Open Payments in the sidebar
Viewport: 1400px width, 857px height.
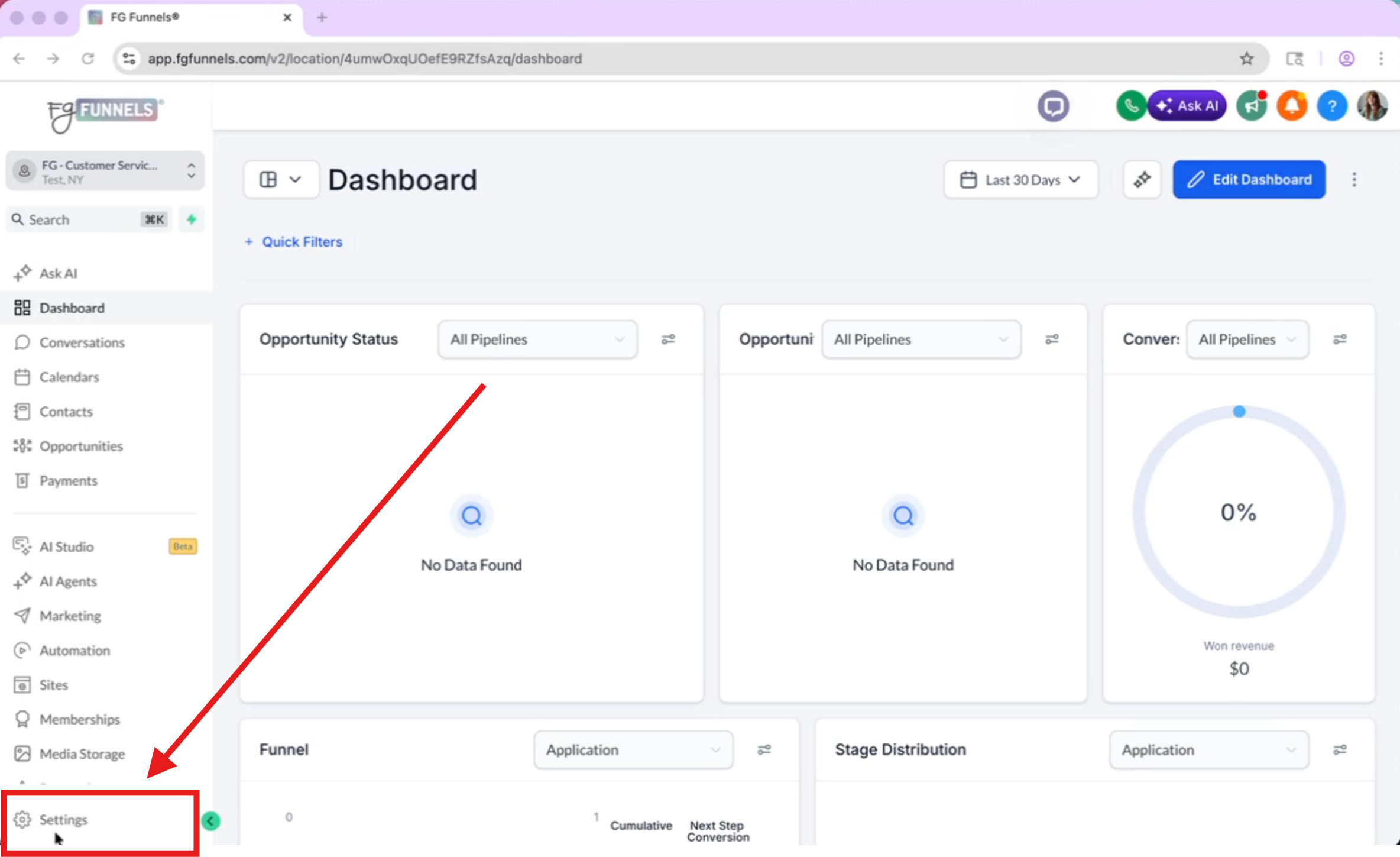tap(105, 480)
